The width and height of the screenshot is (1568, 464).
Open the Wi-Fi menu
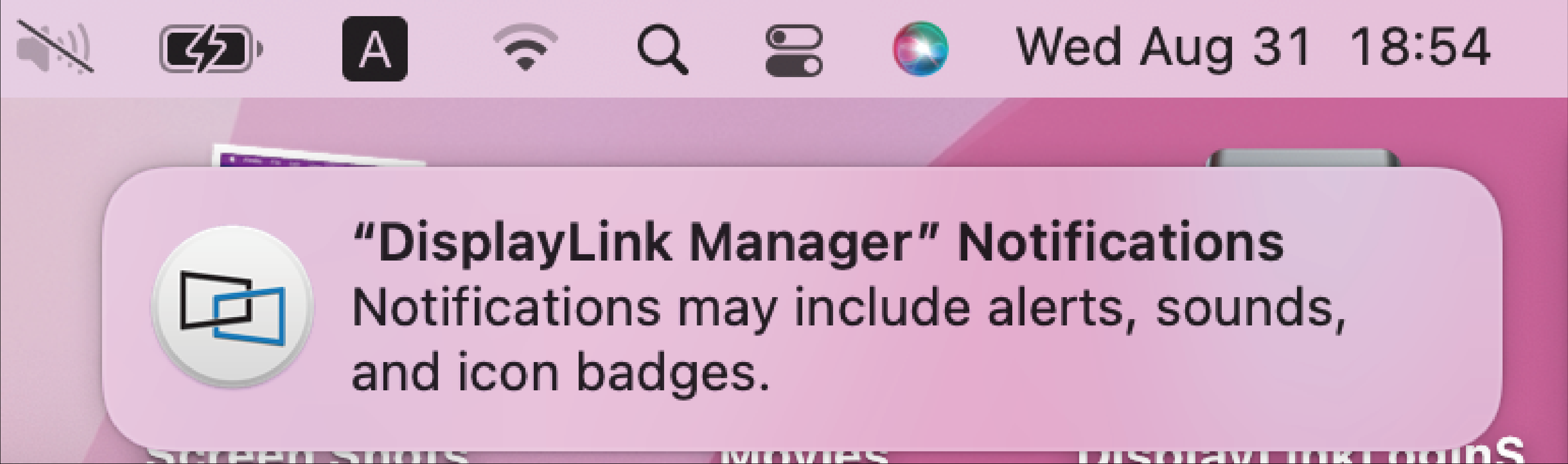[x=524, y=47]
